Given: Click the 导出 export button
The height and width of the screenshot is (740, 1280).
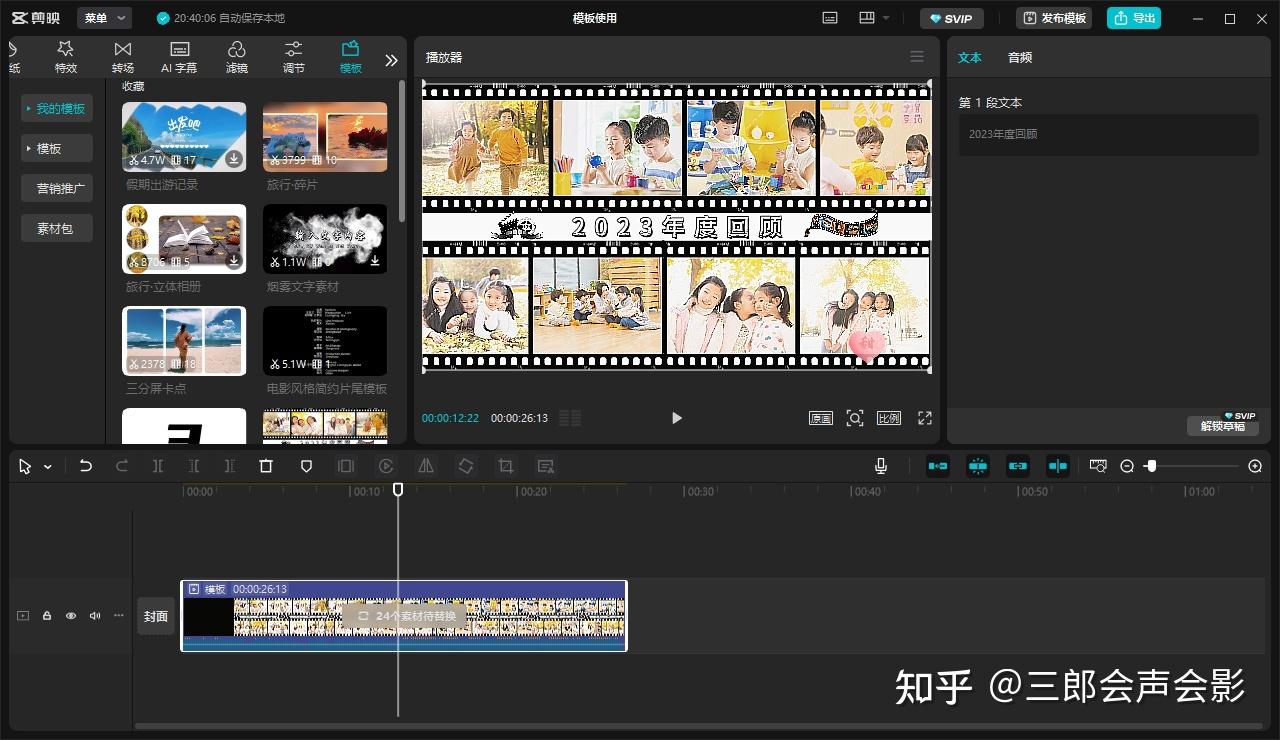Looking at the screenshot, I should [x=1134, y=17].
